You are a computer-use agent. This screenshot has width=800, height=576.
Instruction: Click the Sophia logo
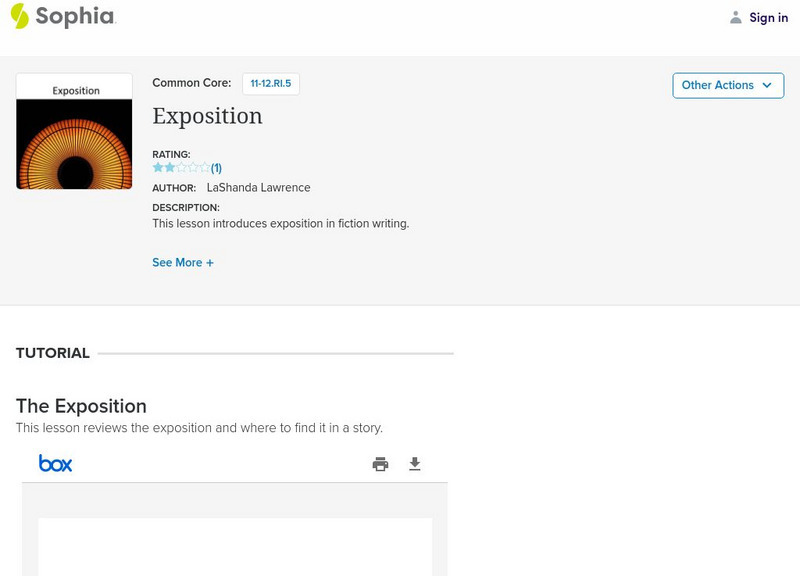pos(62,17)
